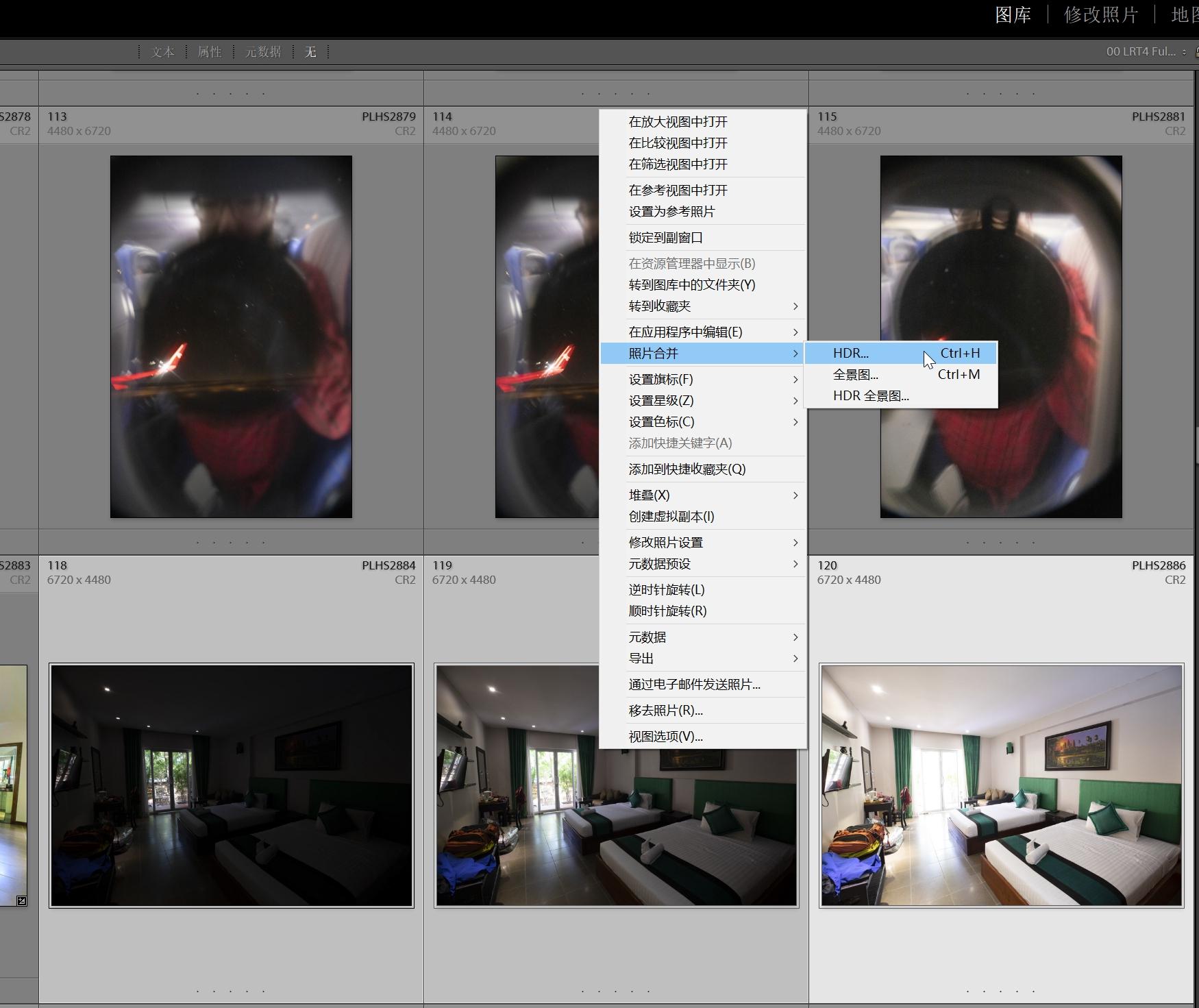Click rating dots under photo 118
Image resolution: width=1199 pixels, height=1008 pixels.
tap(231, 991)
